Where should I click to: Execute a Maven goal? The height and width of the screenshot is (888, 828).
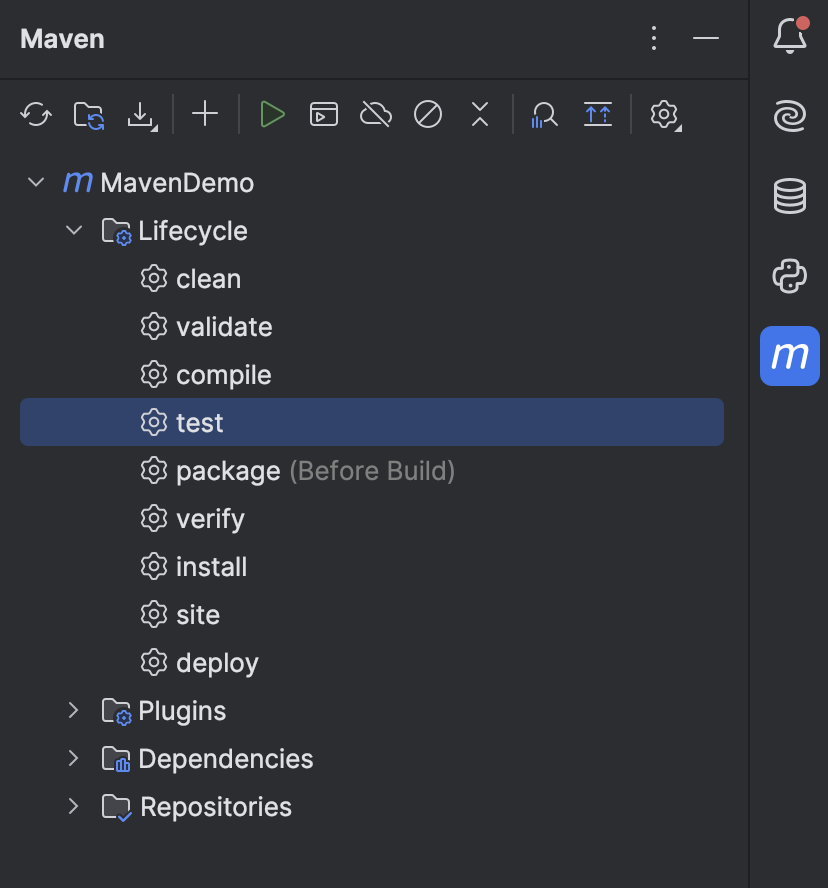[324, 113]
